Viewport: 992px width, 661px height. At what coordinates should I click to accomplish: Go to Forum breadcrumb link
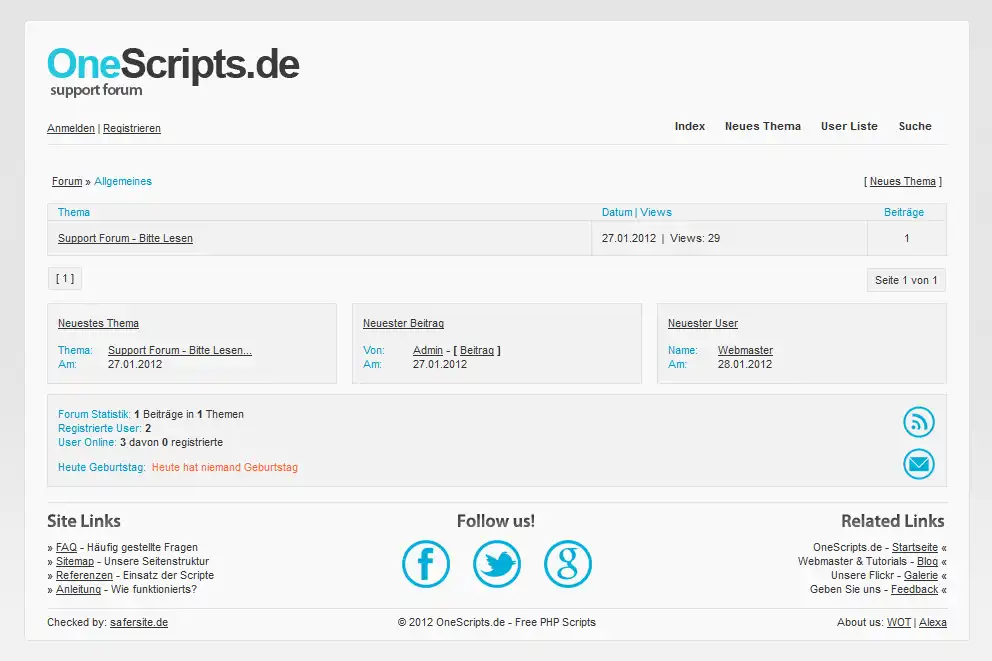(67, 182)
